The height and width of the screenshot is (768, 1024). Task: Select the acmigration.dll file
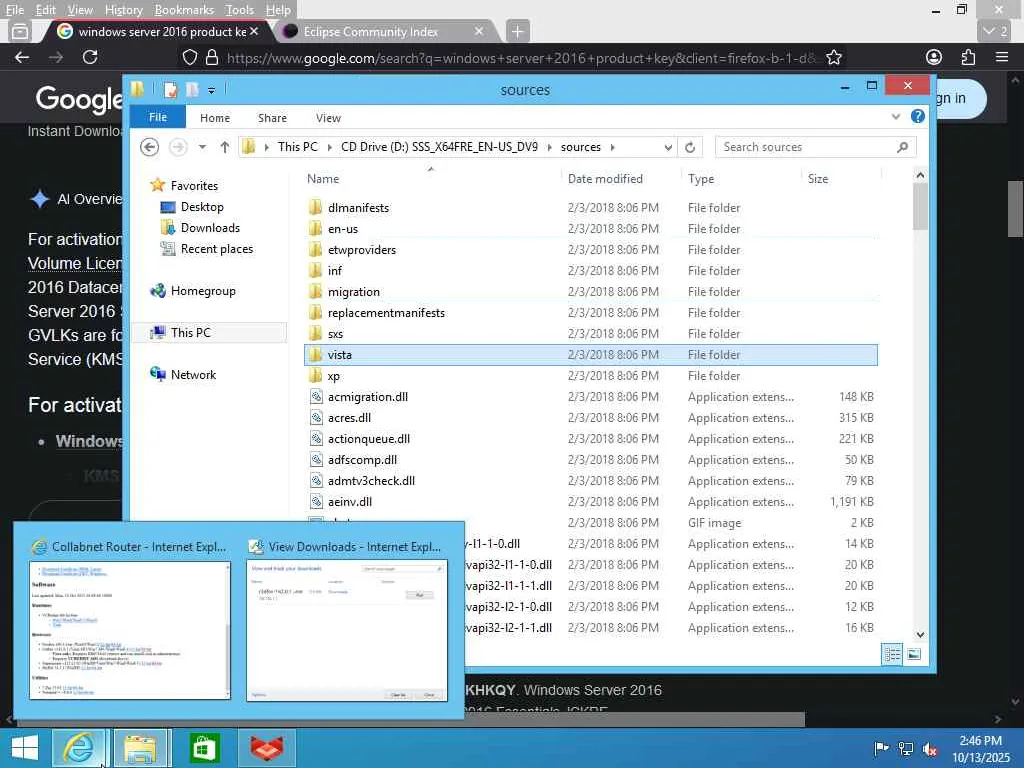tap(368, 396)
